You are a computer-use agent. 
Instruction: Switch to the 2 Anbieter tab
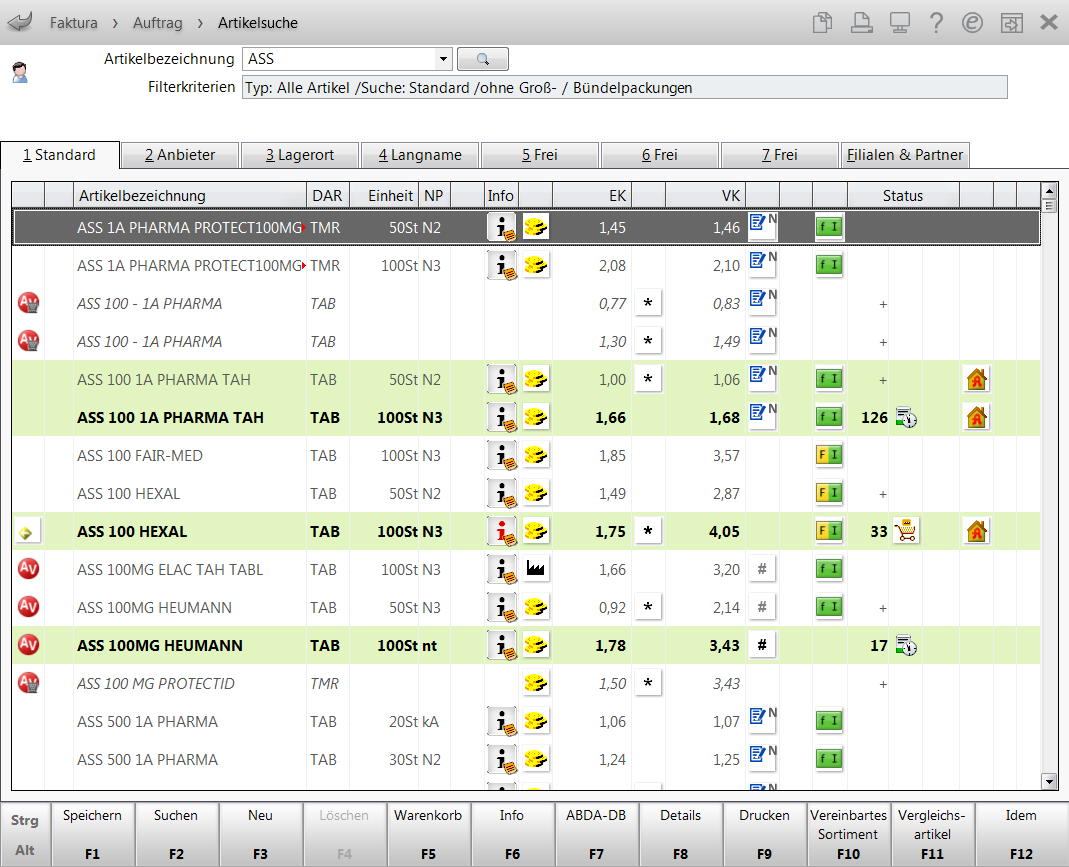coord(180,155)
